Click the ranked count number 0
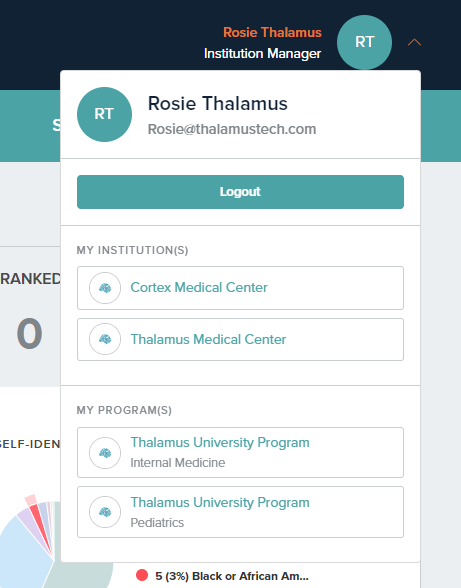Viewport: 461px width, 588px height. (29, 333)
